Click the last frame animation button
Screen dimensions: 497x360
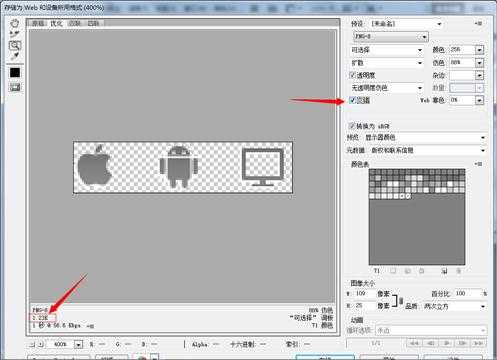coord(478,343)
